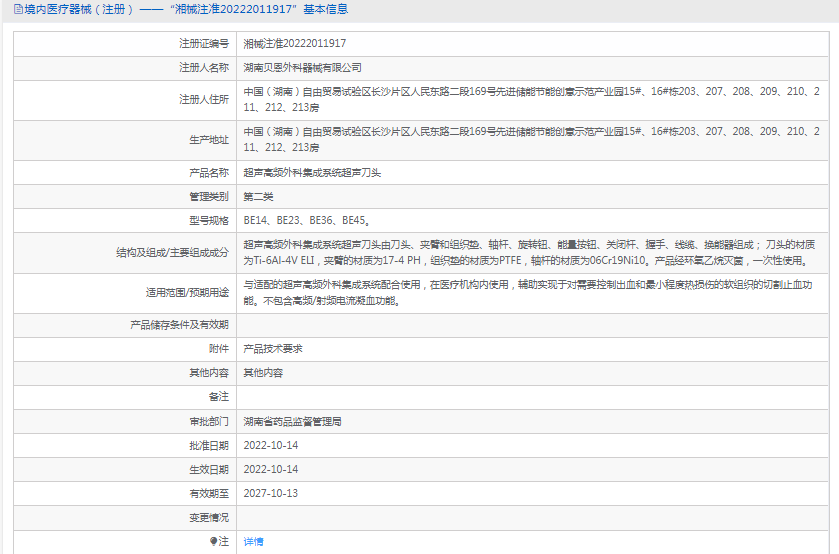The width and height of the screenshot is (839, 554).
Task: Click the 批准日期 label
Action: 209,446
